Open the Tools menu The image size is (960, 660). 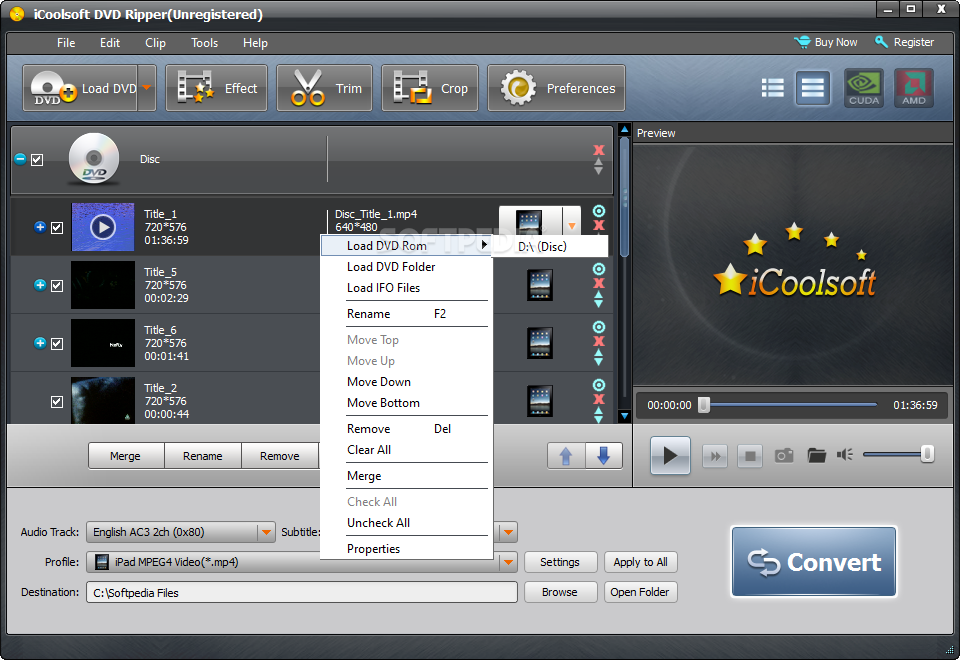click(x=204, y=43)
